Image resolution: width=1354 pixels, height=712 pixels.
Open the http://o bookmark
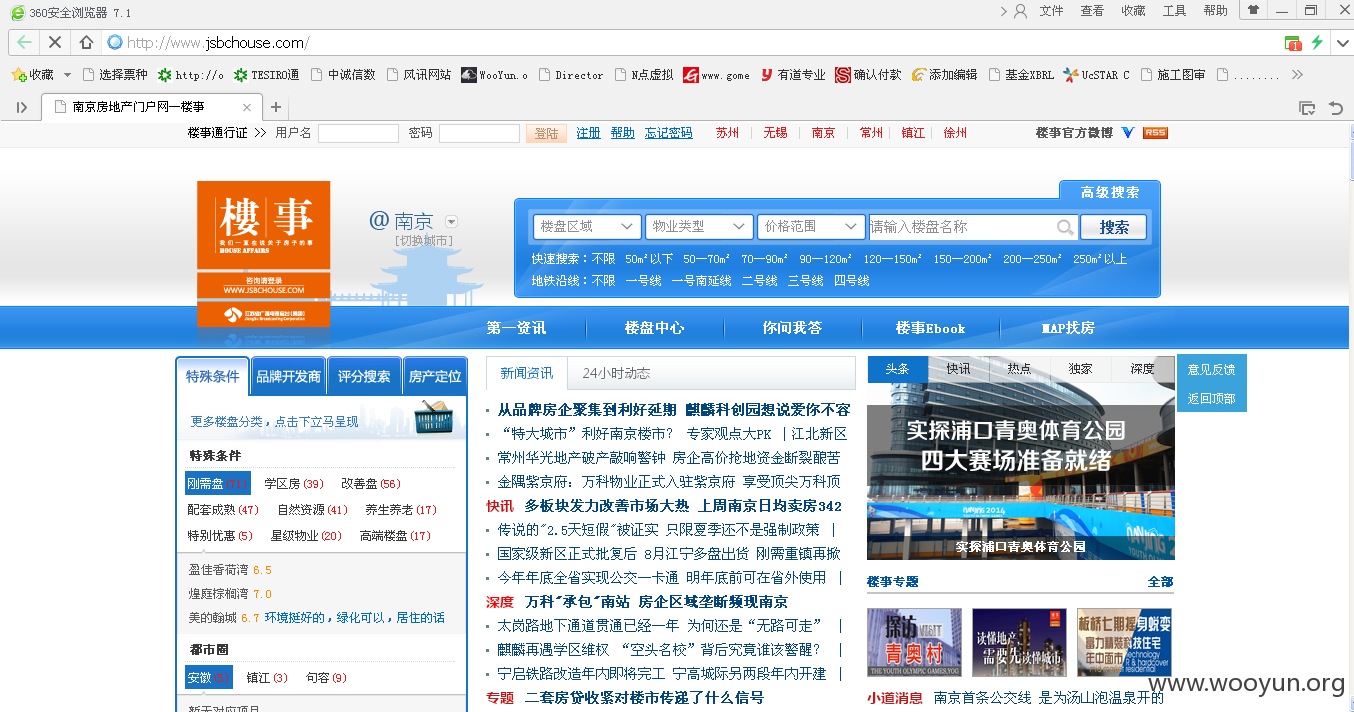tap(190, 75)
